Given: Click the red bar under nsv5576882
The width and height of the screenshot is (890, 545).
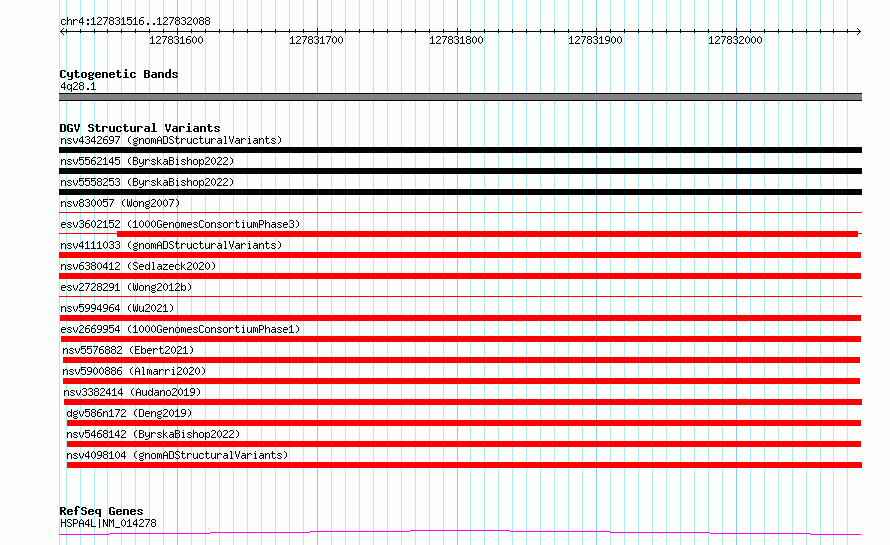Looking at the screenshot, I should click(461, 360).
